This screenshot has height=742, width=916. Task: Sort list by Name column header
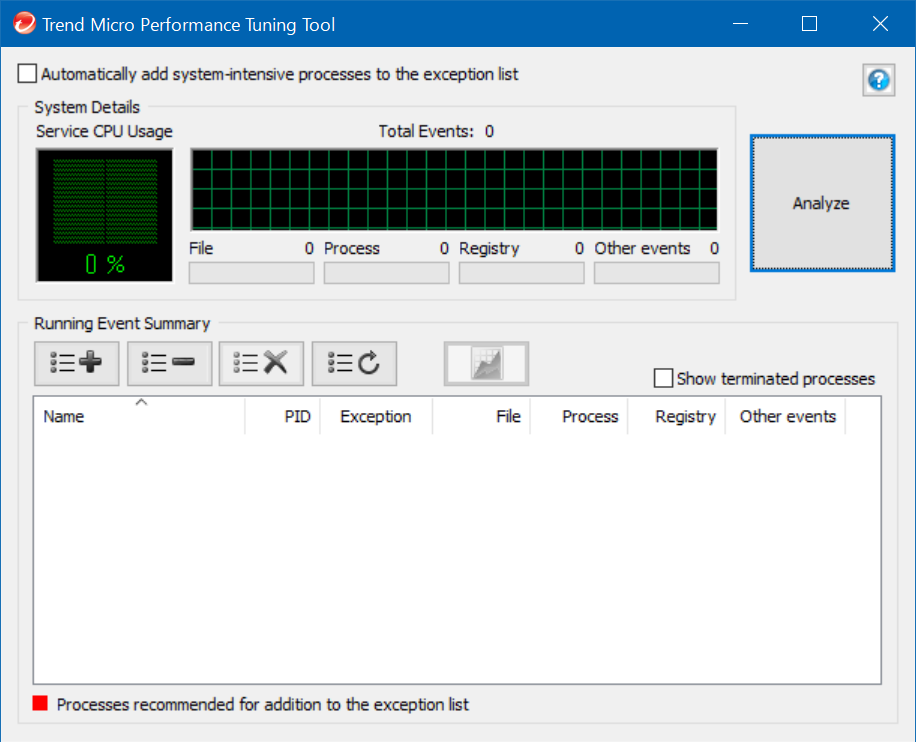pos(139,417)
